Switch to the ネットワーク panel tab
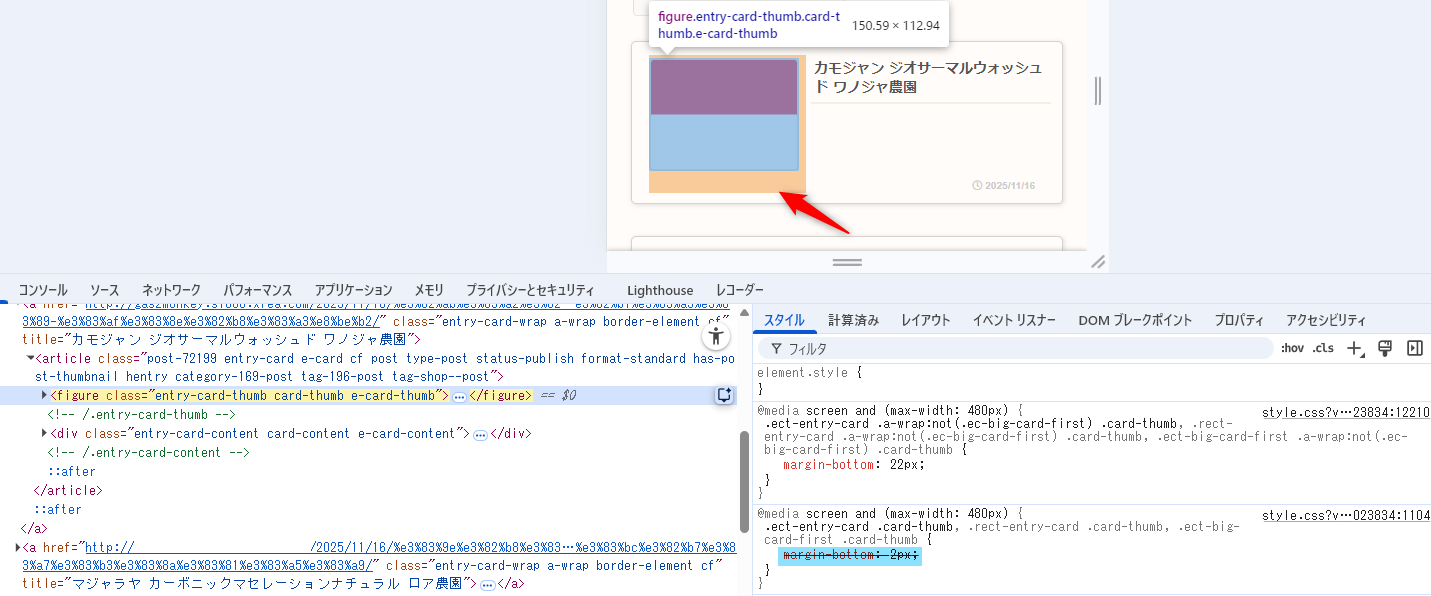The width and height of the screenshot is (1431, 596). point(171,289)
